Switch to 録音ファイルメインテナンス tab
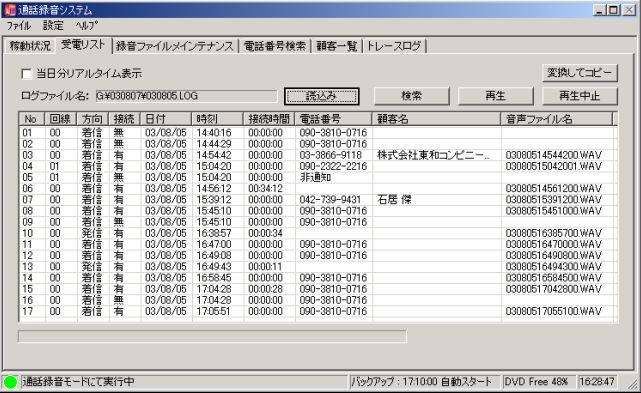The image size is (641, 393). point(175,46)
